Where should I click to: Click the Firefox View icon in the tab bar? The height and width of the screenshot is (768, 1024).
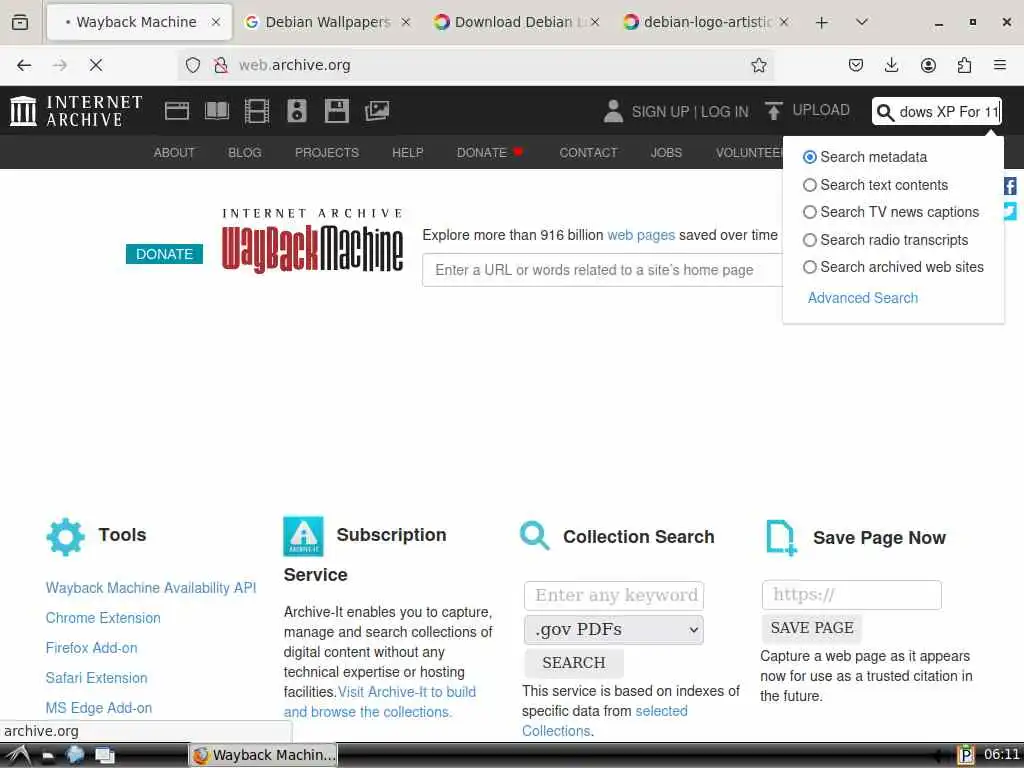click(20, 22)
